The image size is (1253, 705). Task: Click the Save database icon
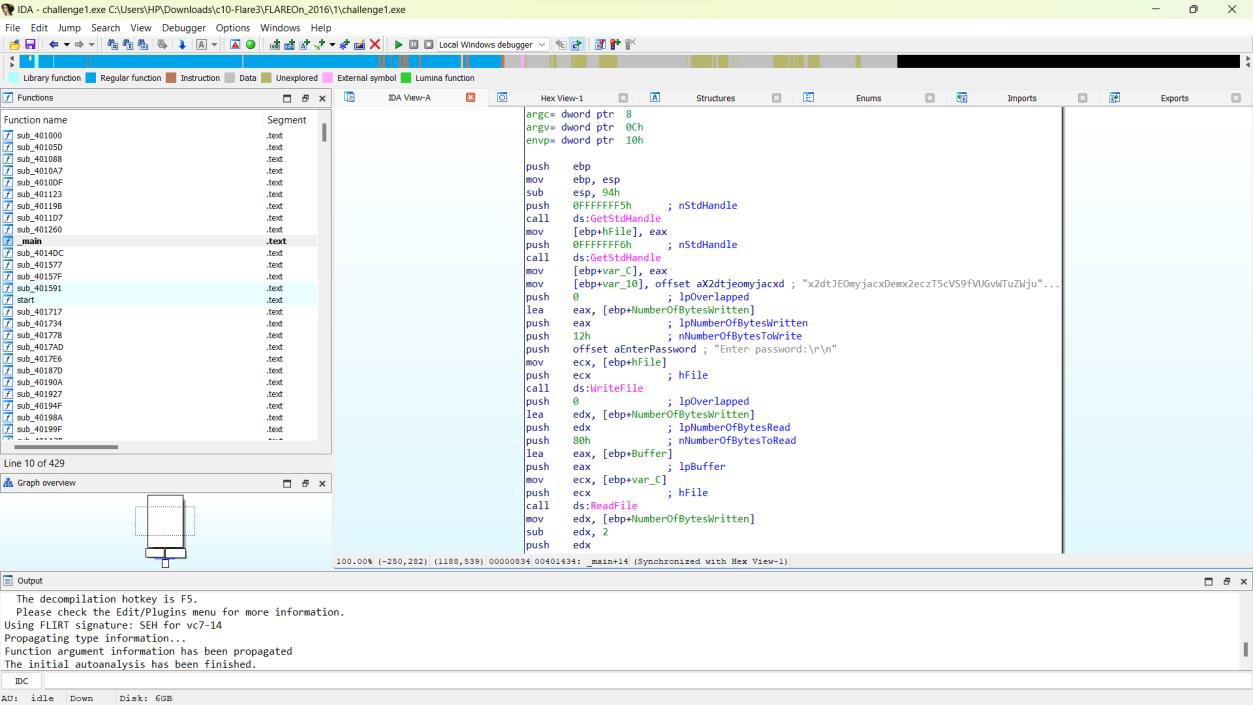pyautogui.click(x=30, y=45)
